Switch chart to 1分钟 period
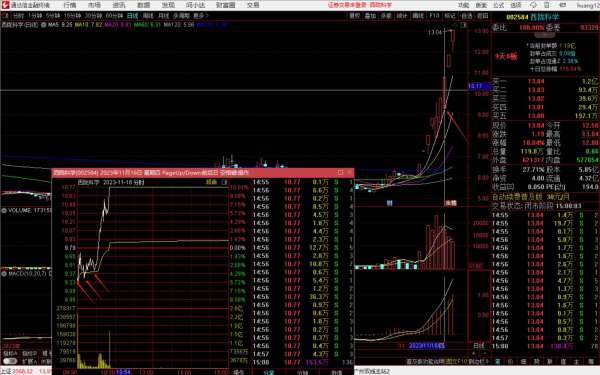The height and width of the screenshot is (375, 600). [x=35, y=16]
